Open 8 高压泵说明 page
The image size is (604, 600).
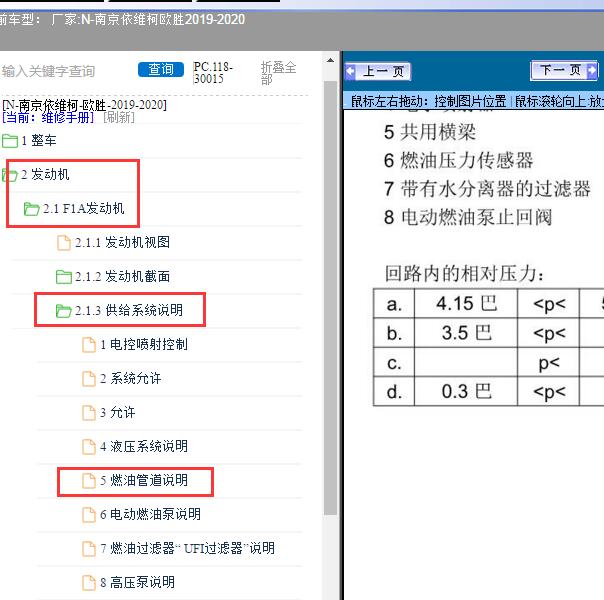(138, 582)
